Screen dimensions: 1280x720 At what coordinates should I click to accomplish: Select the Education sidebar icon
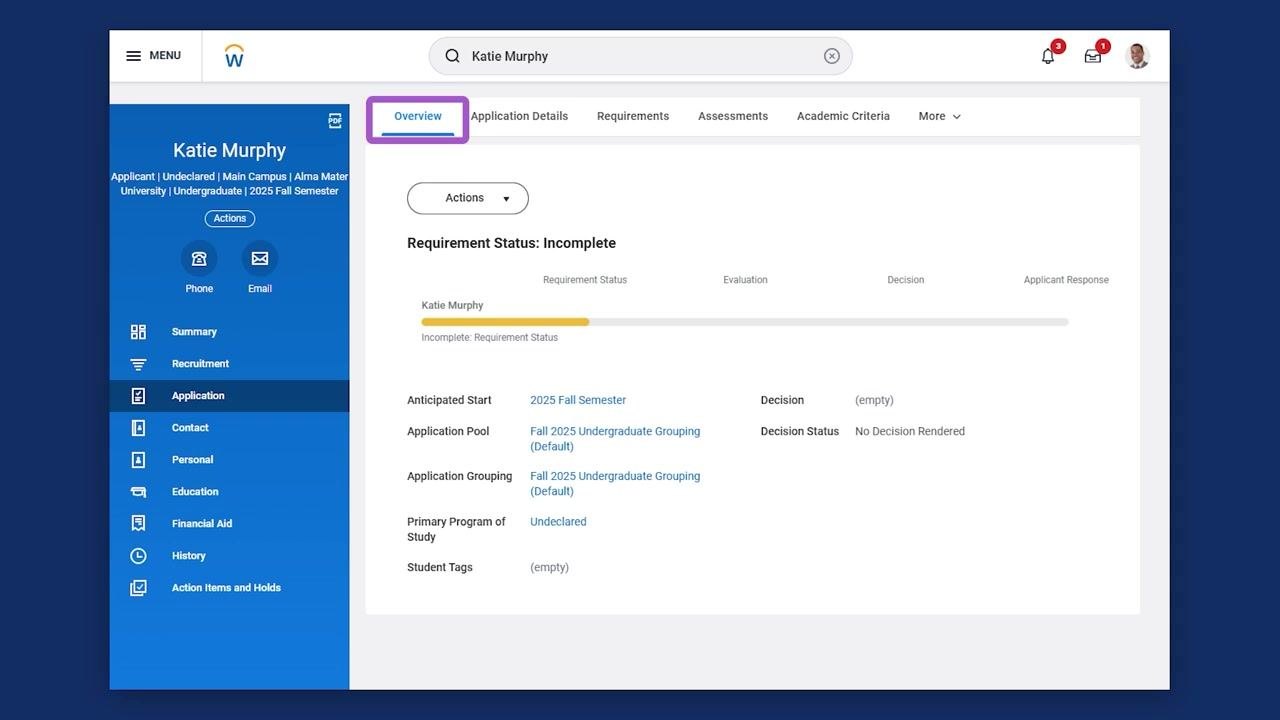point(138,492)
